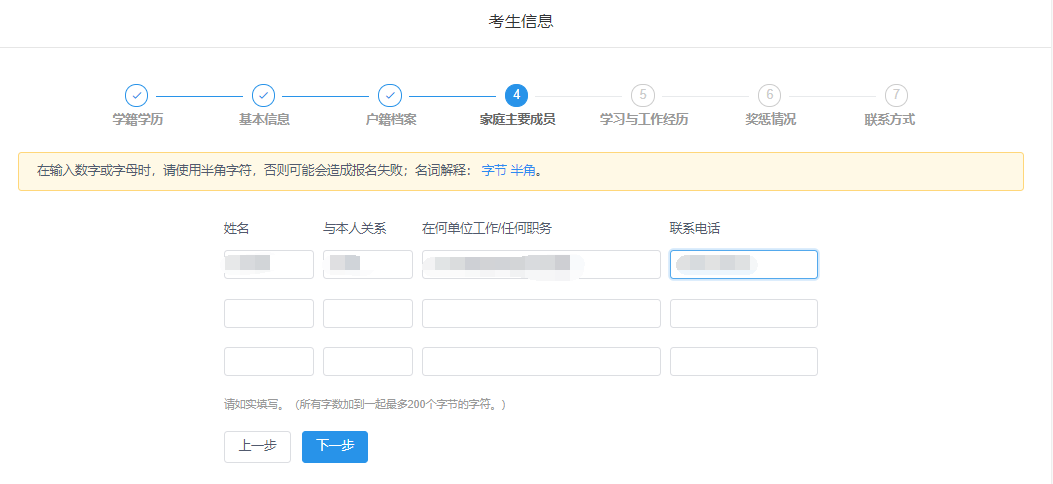Click the step 7 circle for 联系方式
This screenshot has height=484, width=1053.
click(x=896, y=95)
